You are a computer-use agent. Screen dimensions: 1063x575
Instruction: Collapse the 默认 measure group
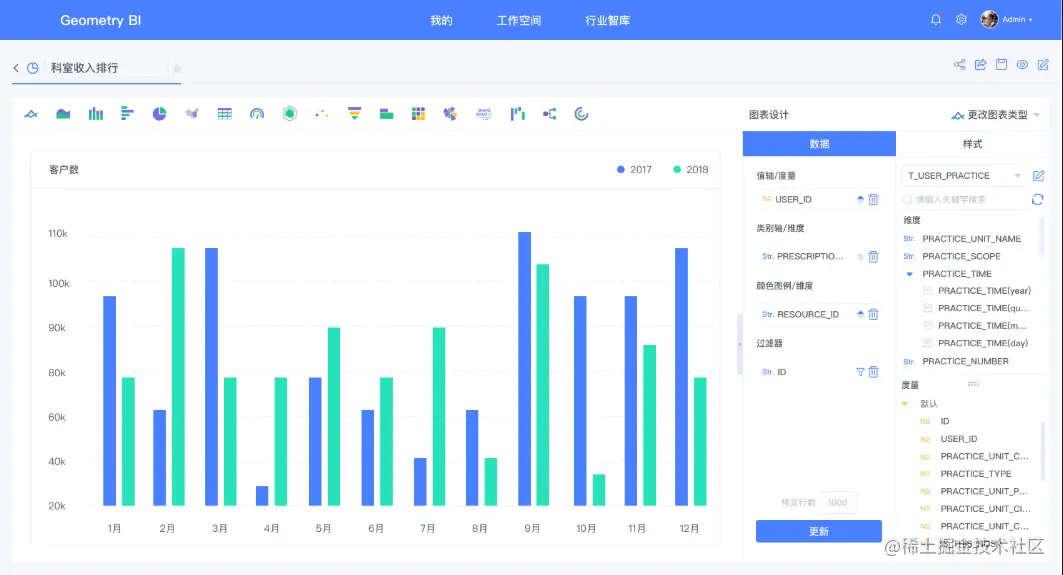(x=904, y=403)
